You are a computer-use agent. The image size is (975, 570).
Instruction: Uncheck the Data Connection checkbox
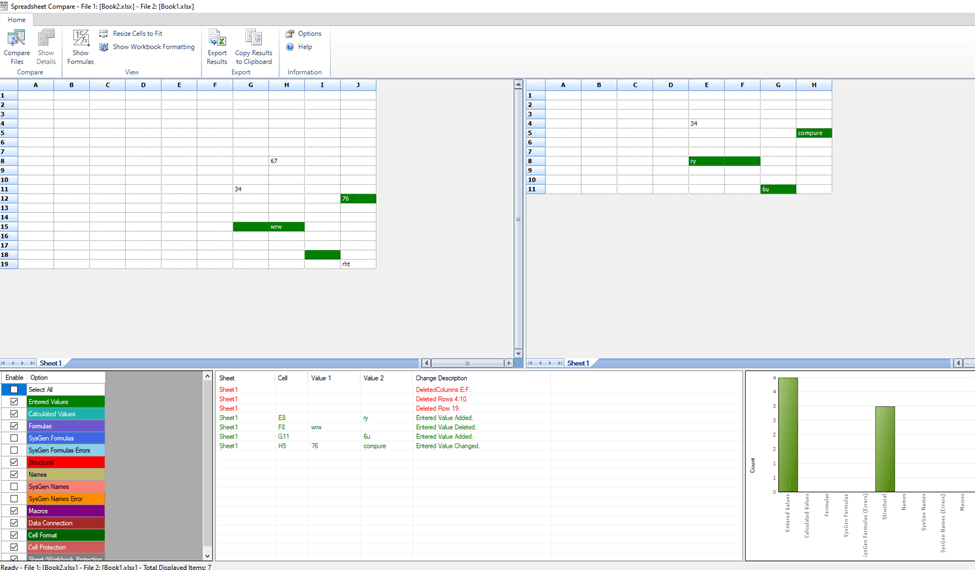click(x=14, y=523)
